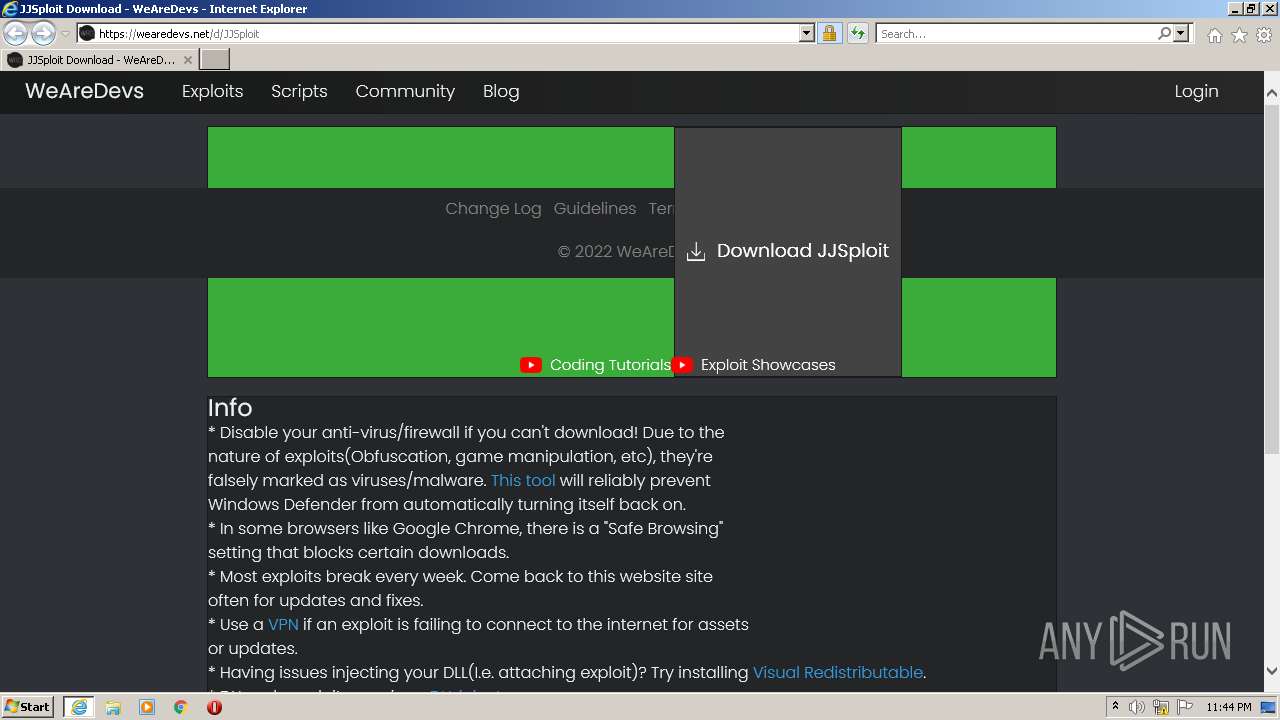Click the browser Forward arrow button
The height and width of the screenshot is (720, 1280).
coord(43,34)
